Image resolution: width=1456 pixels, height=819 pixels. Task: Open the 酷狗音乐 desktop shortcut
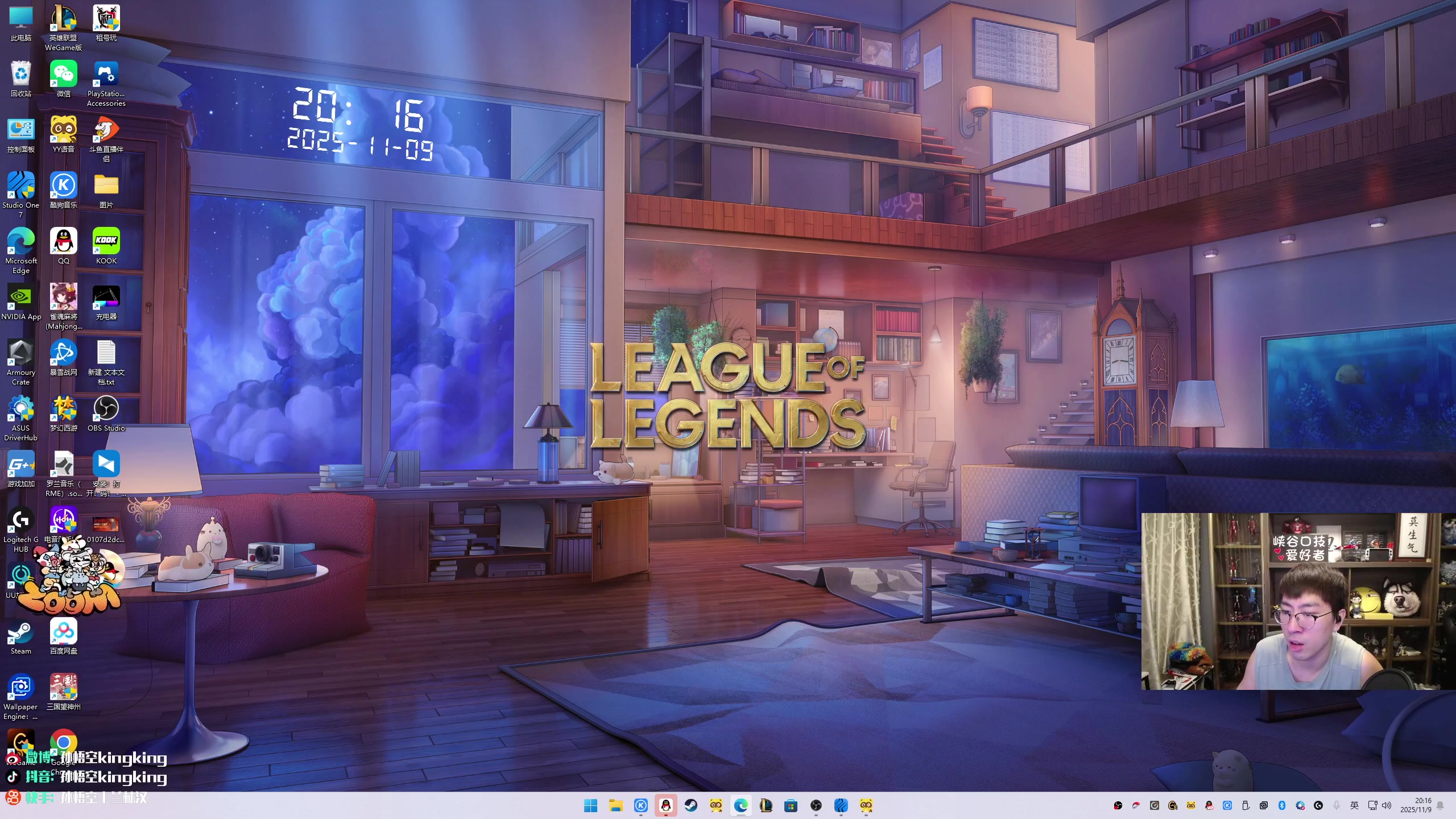[63, 186]
